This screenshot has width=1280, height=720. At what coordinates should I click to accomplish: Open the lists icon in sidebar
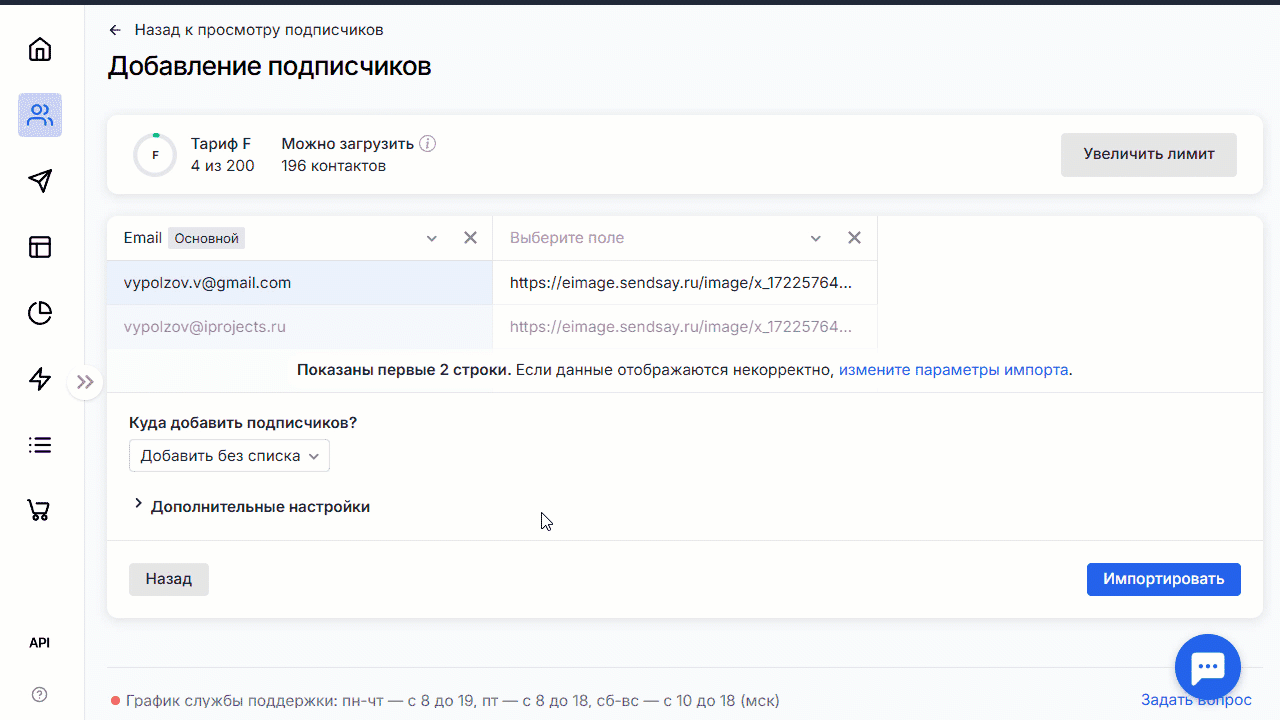[40, 445]
